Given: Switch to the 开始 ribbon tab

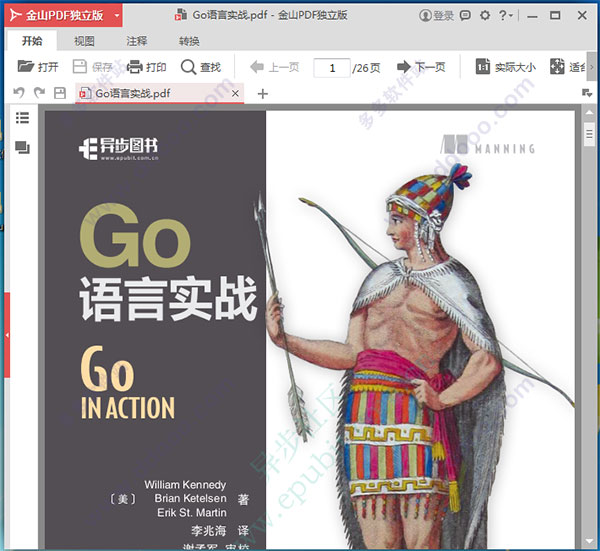Looking at the screenshot, I should tap(32, 41).
